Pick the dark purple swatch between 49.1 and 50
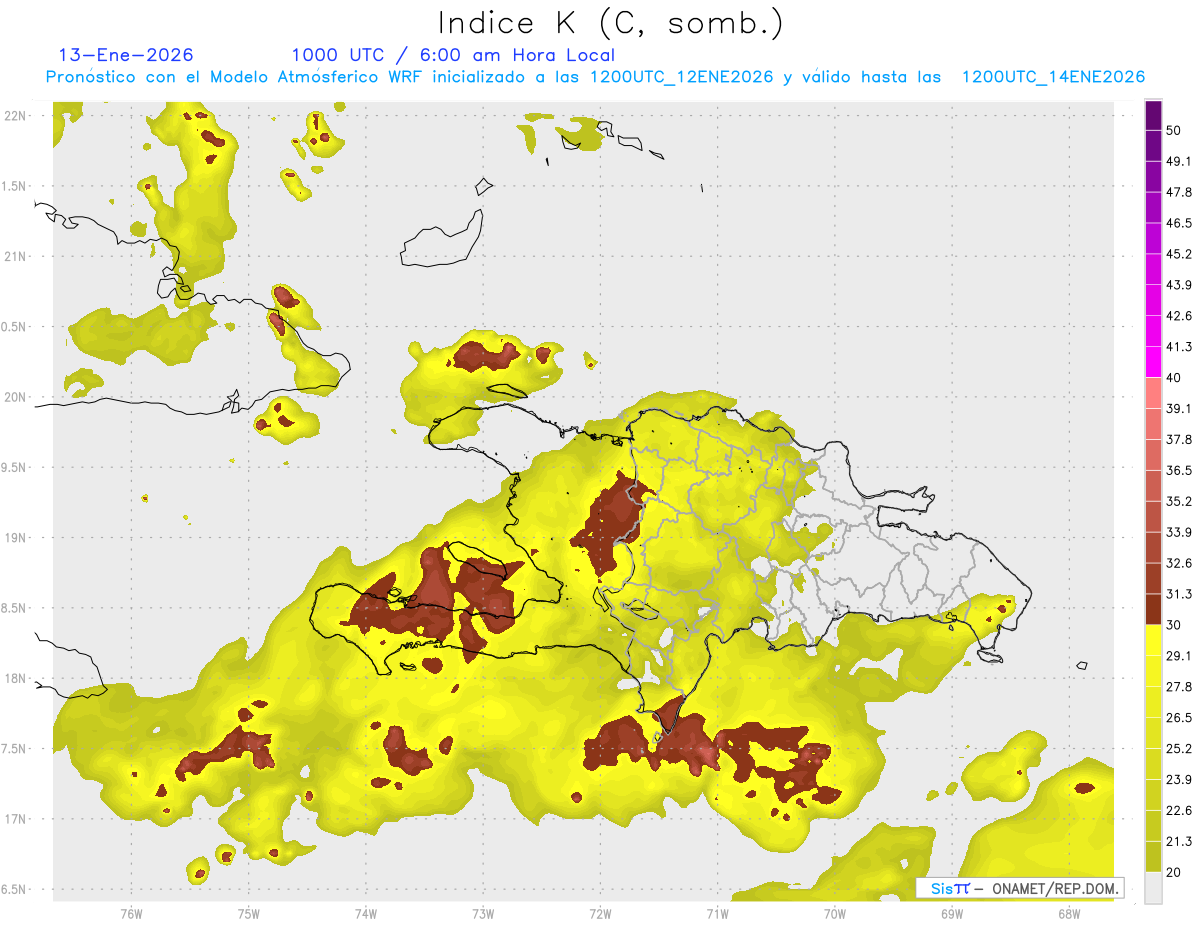 1153,145
